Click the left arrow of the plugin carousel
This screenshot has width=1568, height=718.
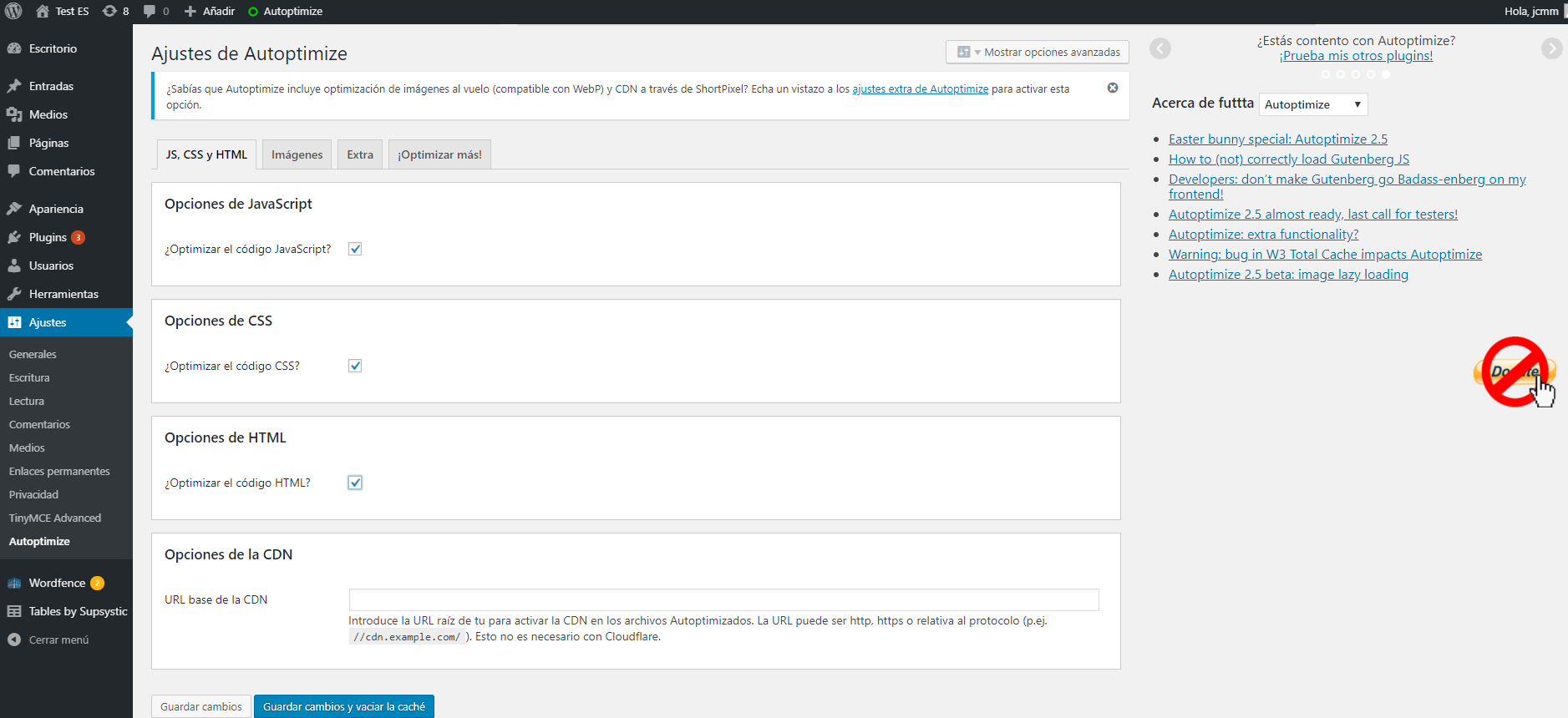[1160, 48]
